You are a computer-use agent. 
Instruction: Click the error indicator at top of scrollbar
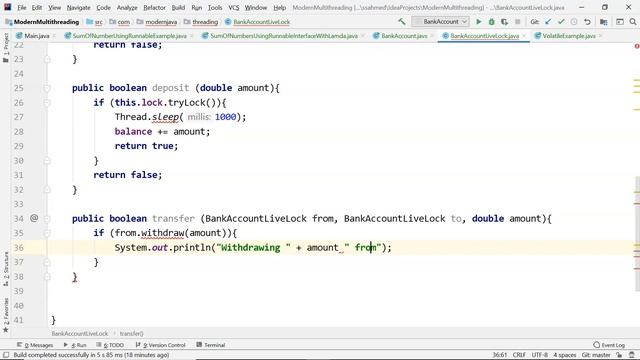(637, 46)
